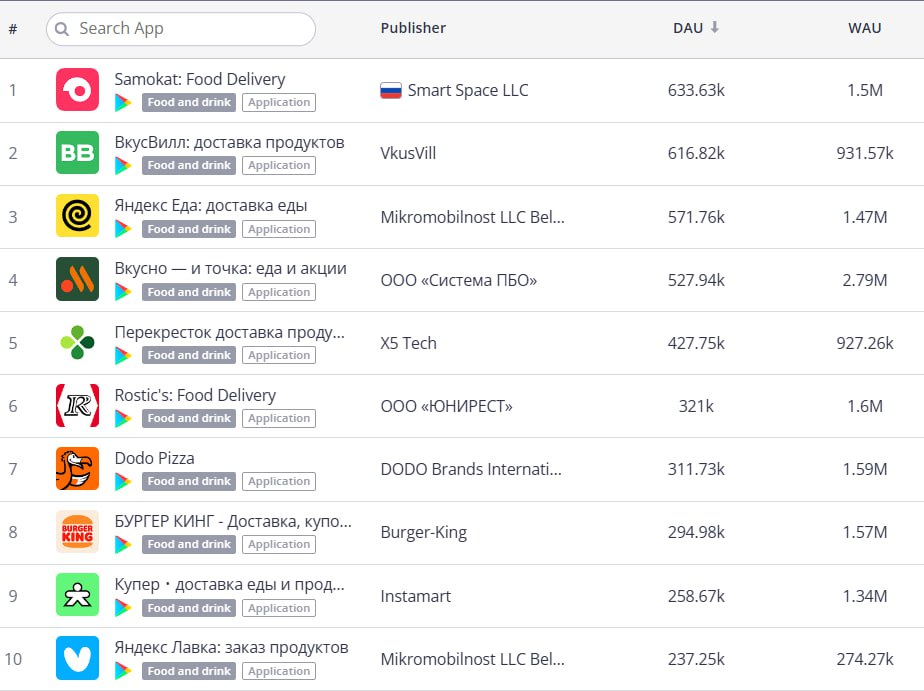Screen dimensions: 924x691
Task: Open publisher DODO Brands International
Action: [471, 469]
